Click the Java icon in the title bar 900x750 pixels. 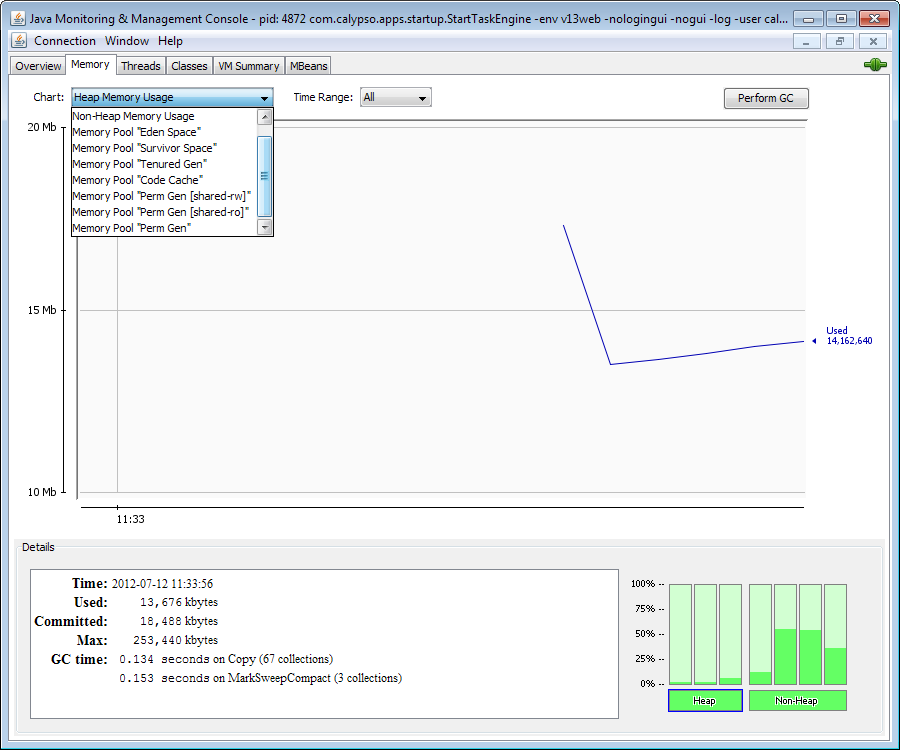point(18,18)
